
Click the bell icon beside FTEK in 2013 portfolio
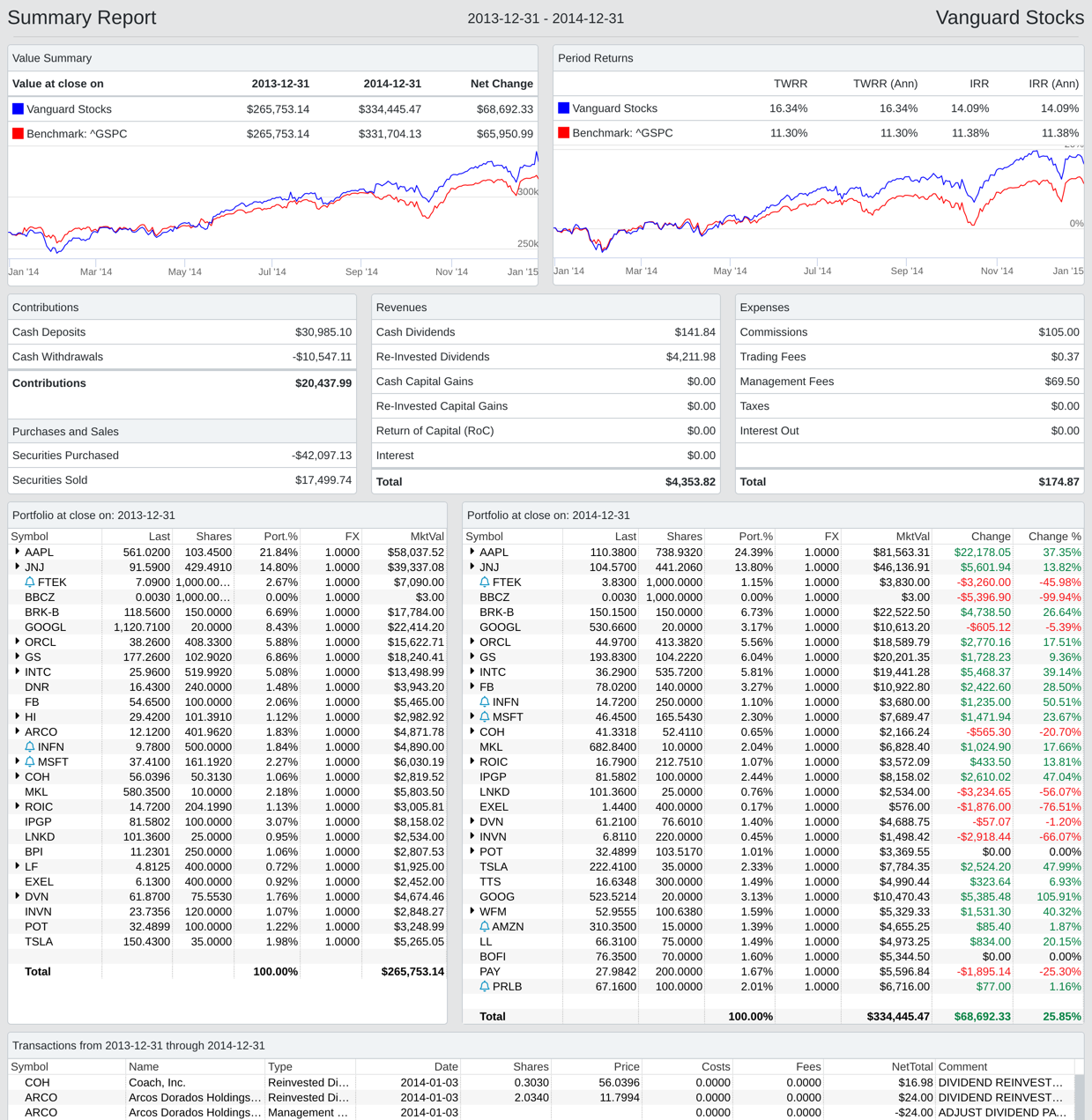click(x=30, y=582)
